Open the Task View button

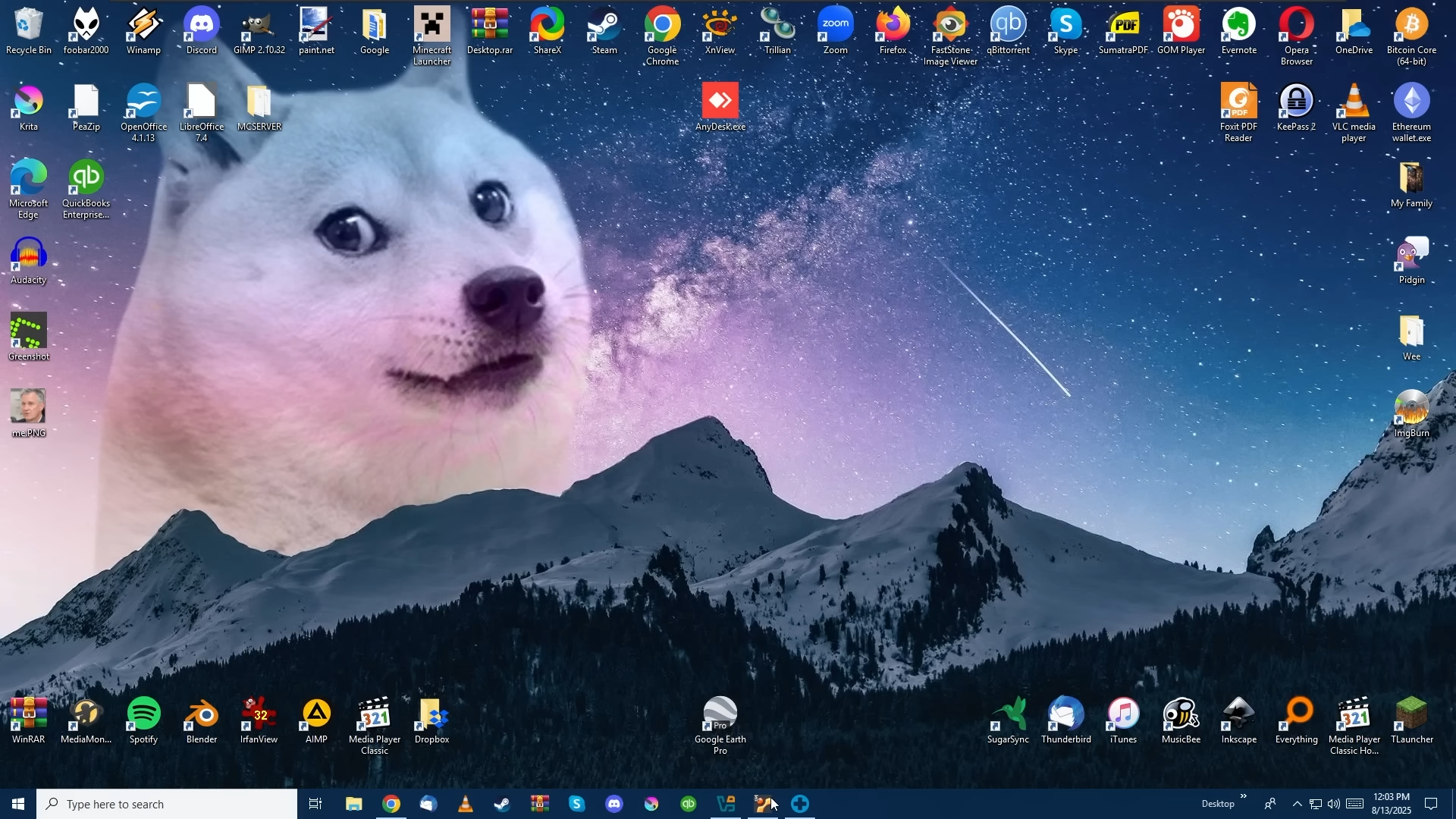315,805
